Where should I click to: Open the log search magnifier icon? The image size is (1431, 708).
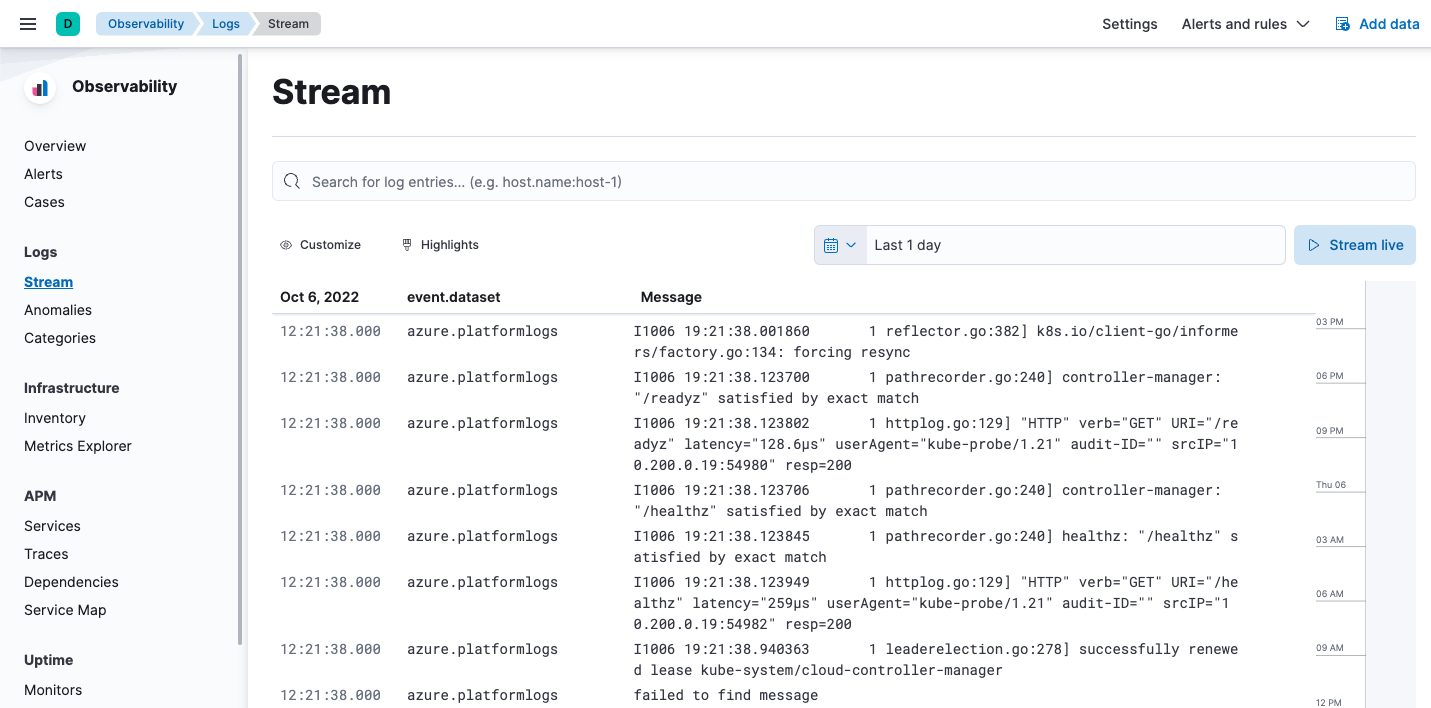(x=291, y=181)
